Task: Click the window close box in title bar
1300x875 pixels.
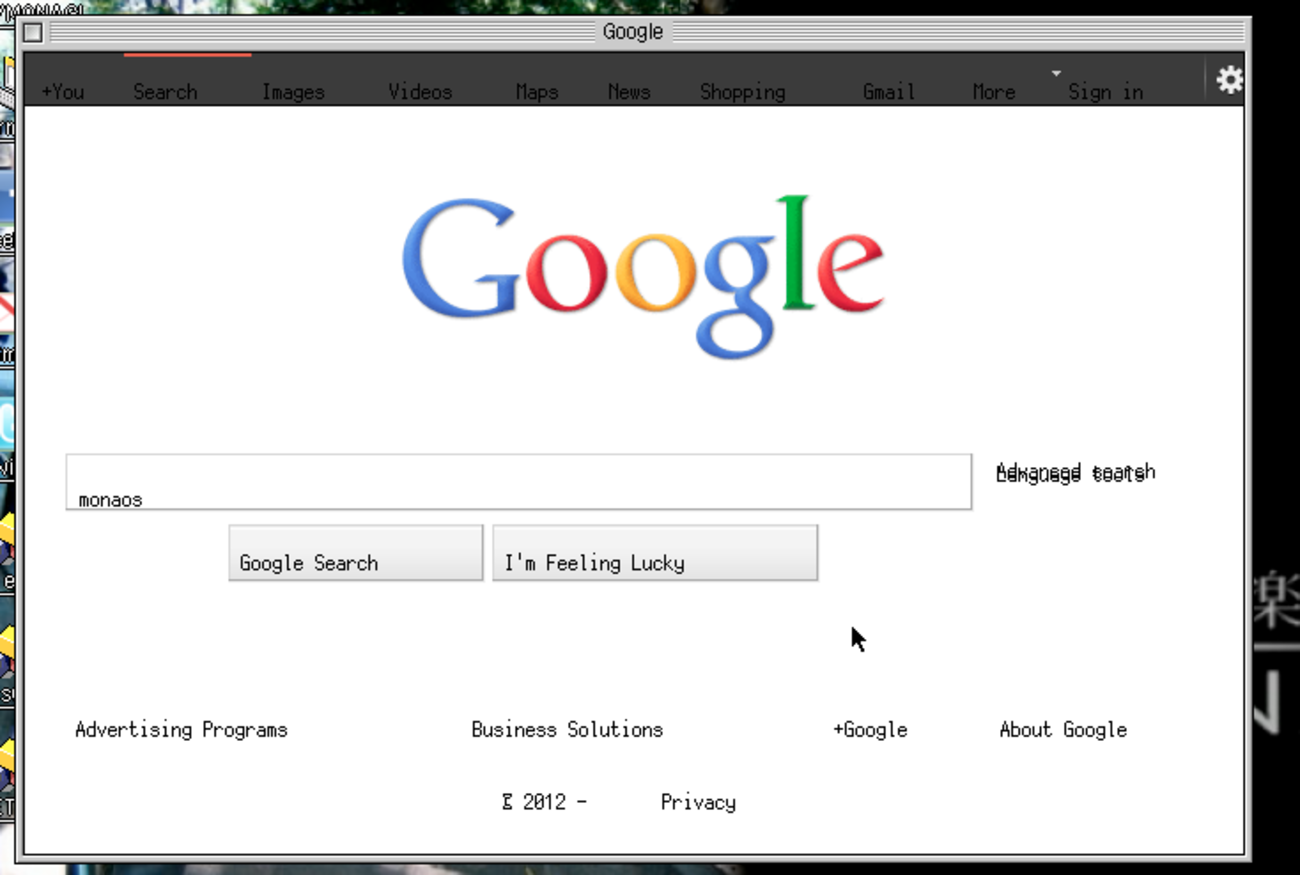Action: click(x=33, y=32)
